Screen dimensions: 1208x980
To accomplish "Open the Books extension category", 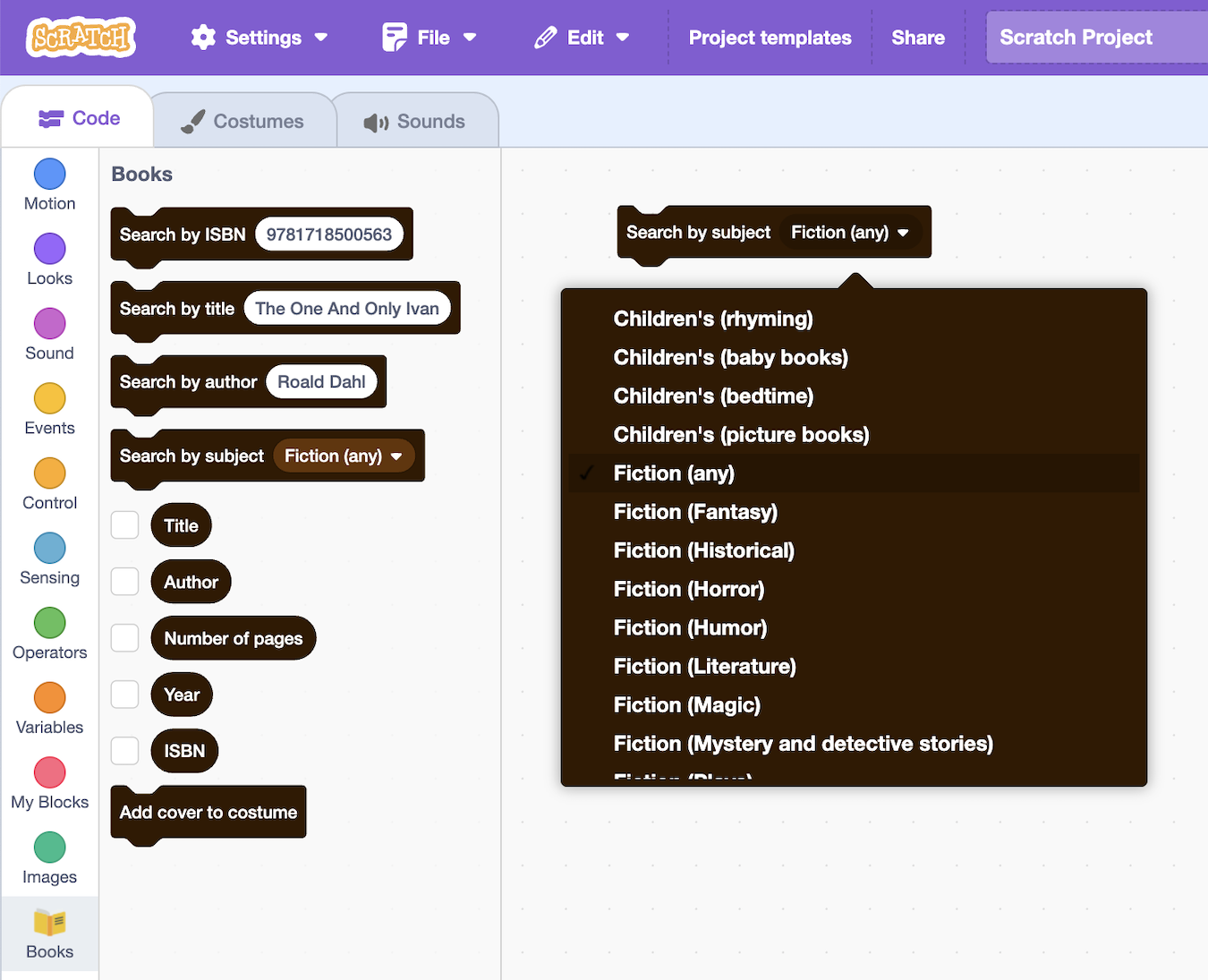I will (49, 933).
